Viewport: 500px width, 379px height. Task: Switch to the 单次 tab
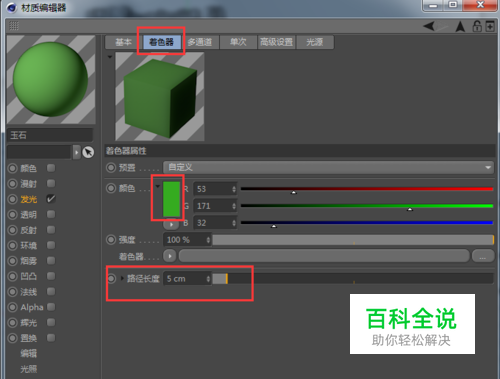[x=238, y=42]
